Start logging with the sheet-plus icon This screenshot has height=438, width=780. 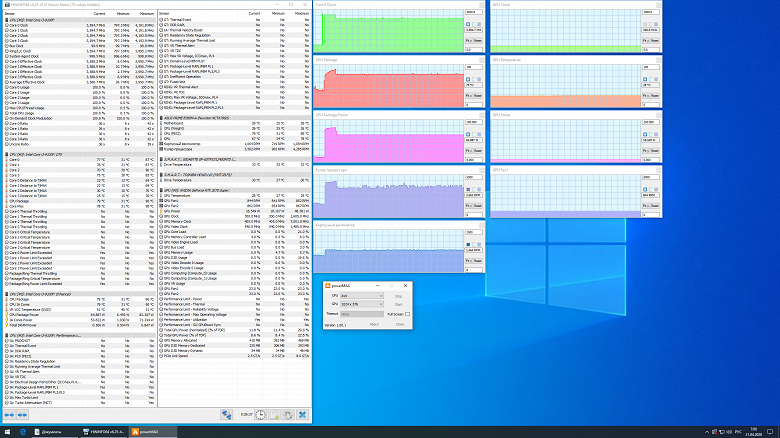(274, 415)
